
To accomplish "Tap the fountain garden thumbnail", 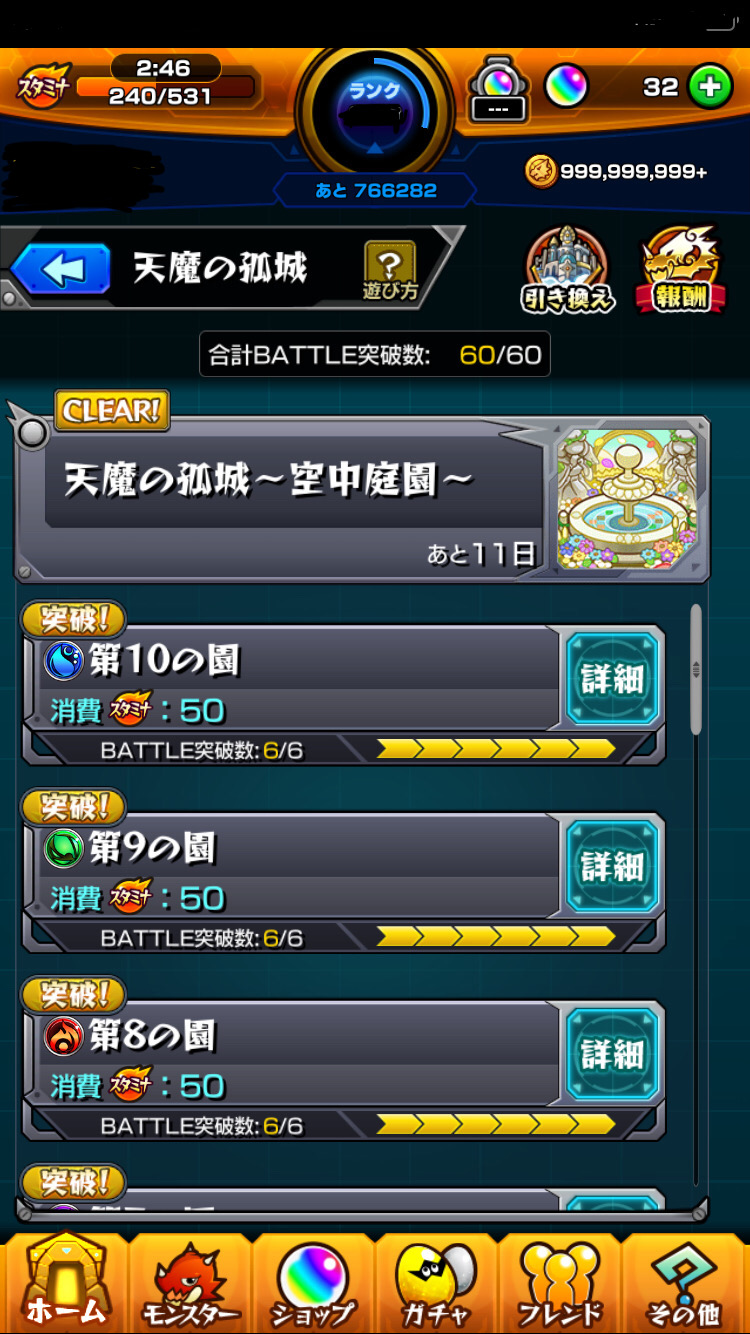I will point(627,498).
